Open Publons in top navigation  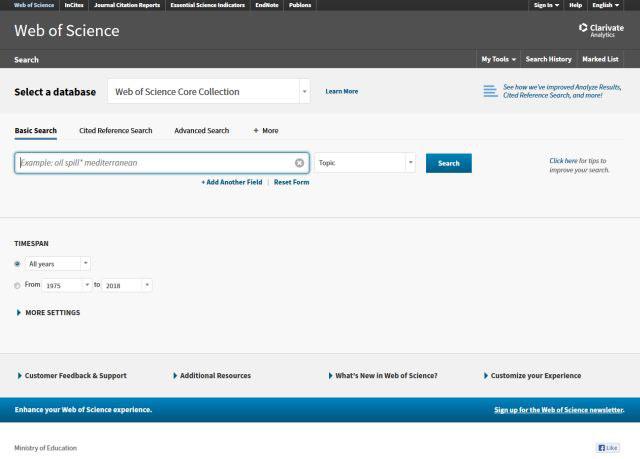300,5
